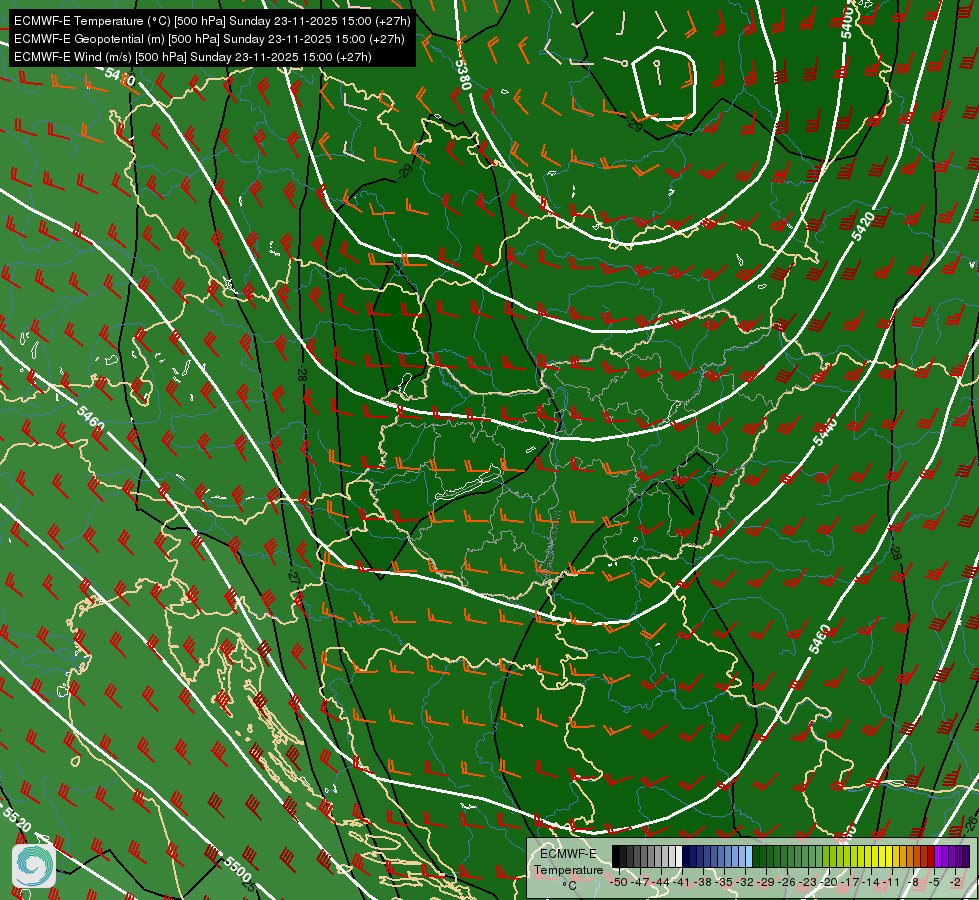
Task: Pick the dark green -29 legend color swatch
Action: [x=763, y=856]
